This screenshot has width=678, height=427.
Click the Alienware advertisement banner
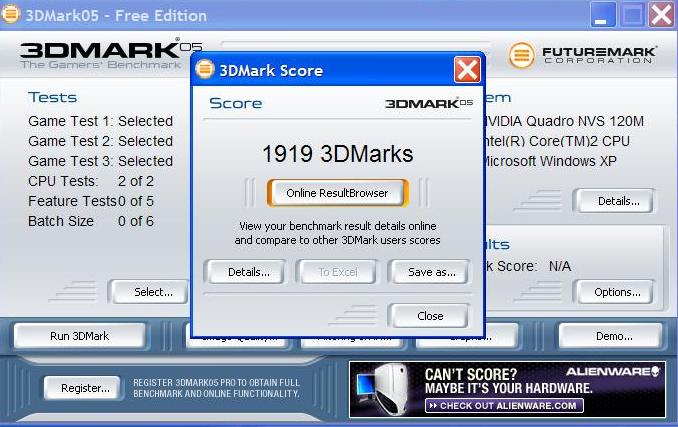[x=507, y=389]
